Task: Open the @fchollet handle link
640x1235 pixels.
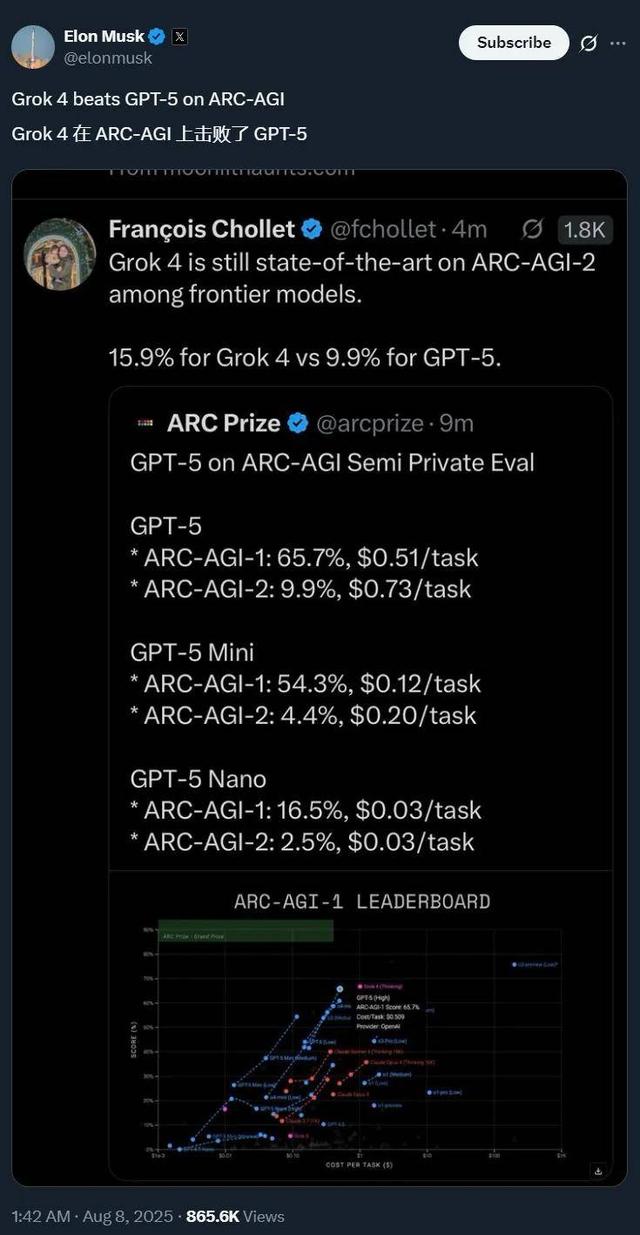Action: pyautogui.click(x=381, y=229)
